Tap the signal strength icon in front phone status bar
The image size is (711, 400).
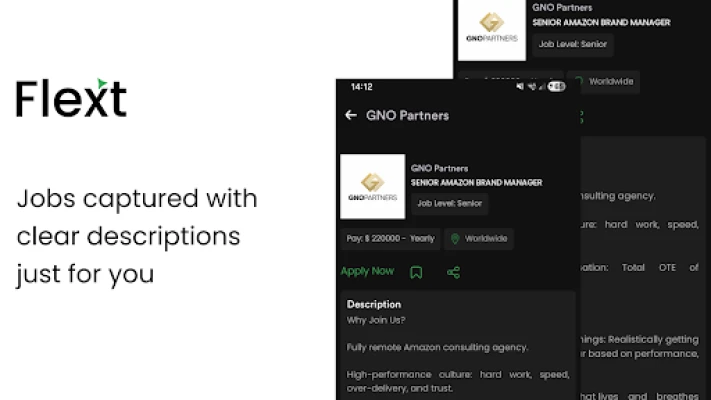545,87
